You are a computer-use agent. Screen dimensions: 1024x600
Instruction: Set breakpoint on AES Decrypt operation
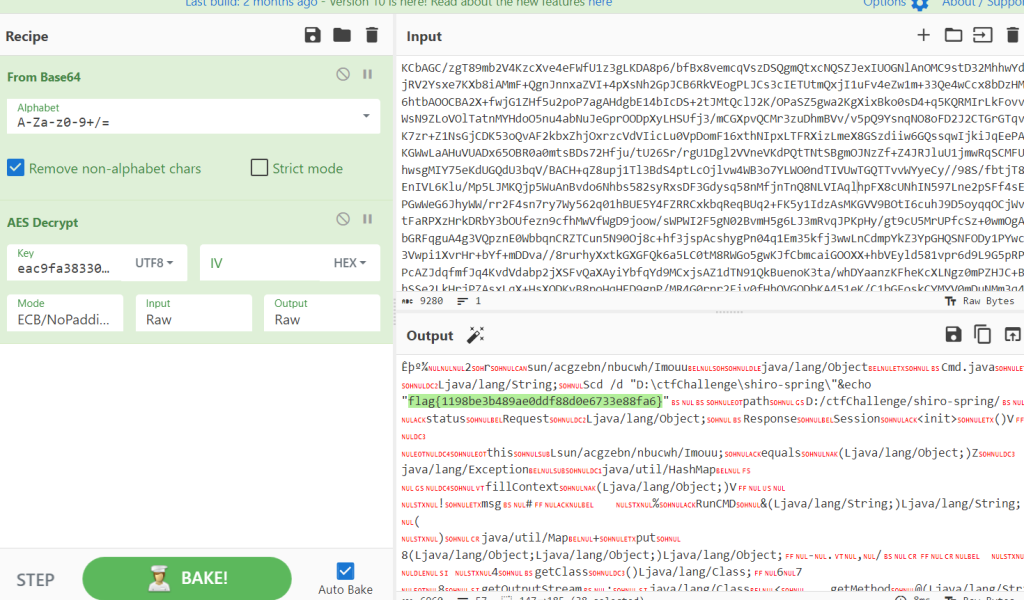pyautogui.click(x=367, y=219)
